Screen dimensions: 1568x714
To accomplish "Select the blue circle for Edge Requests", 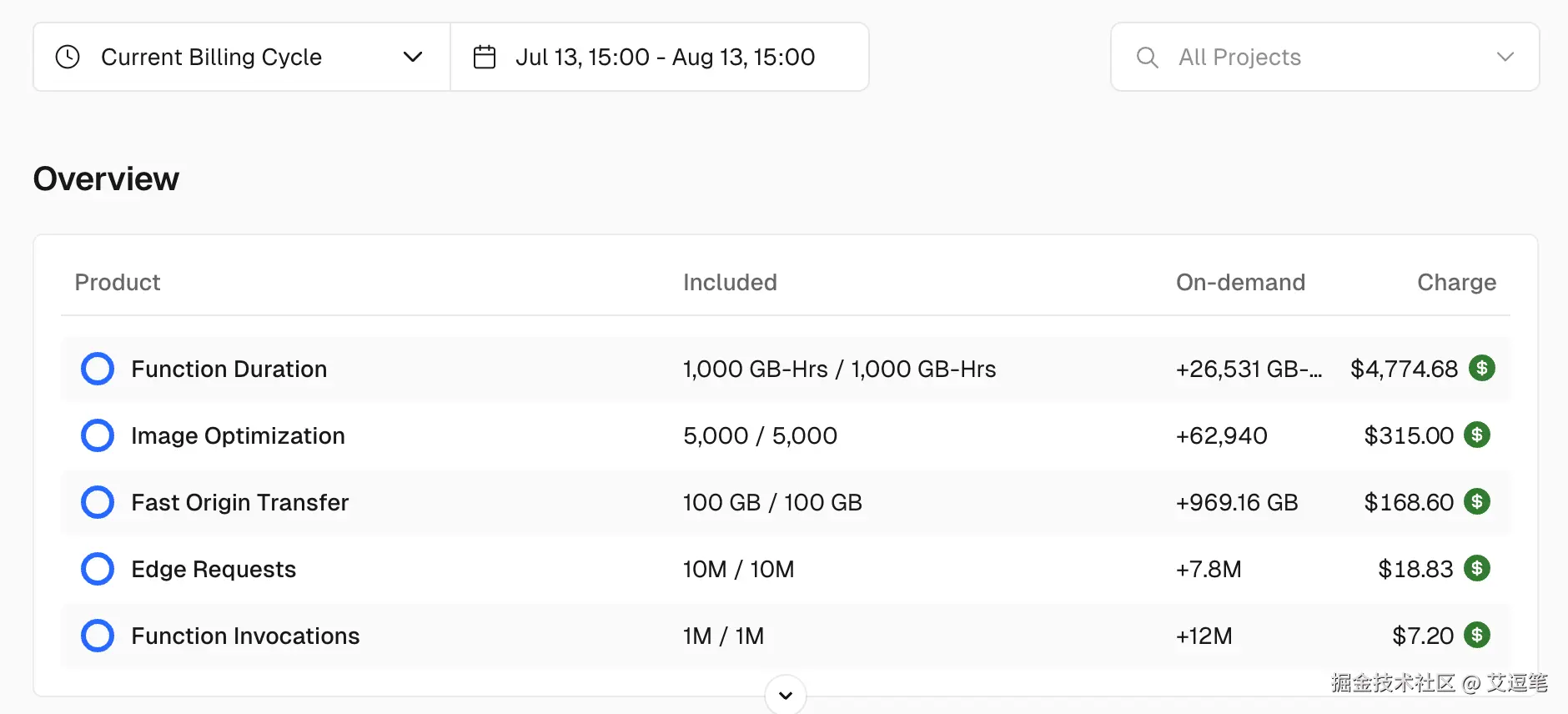I will click(98, 569).
